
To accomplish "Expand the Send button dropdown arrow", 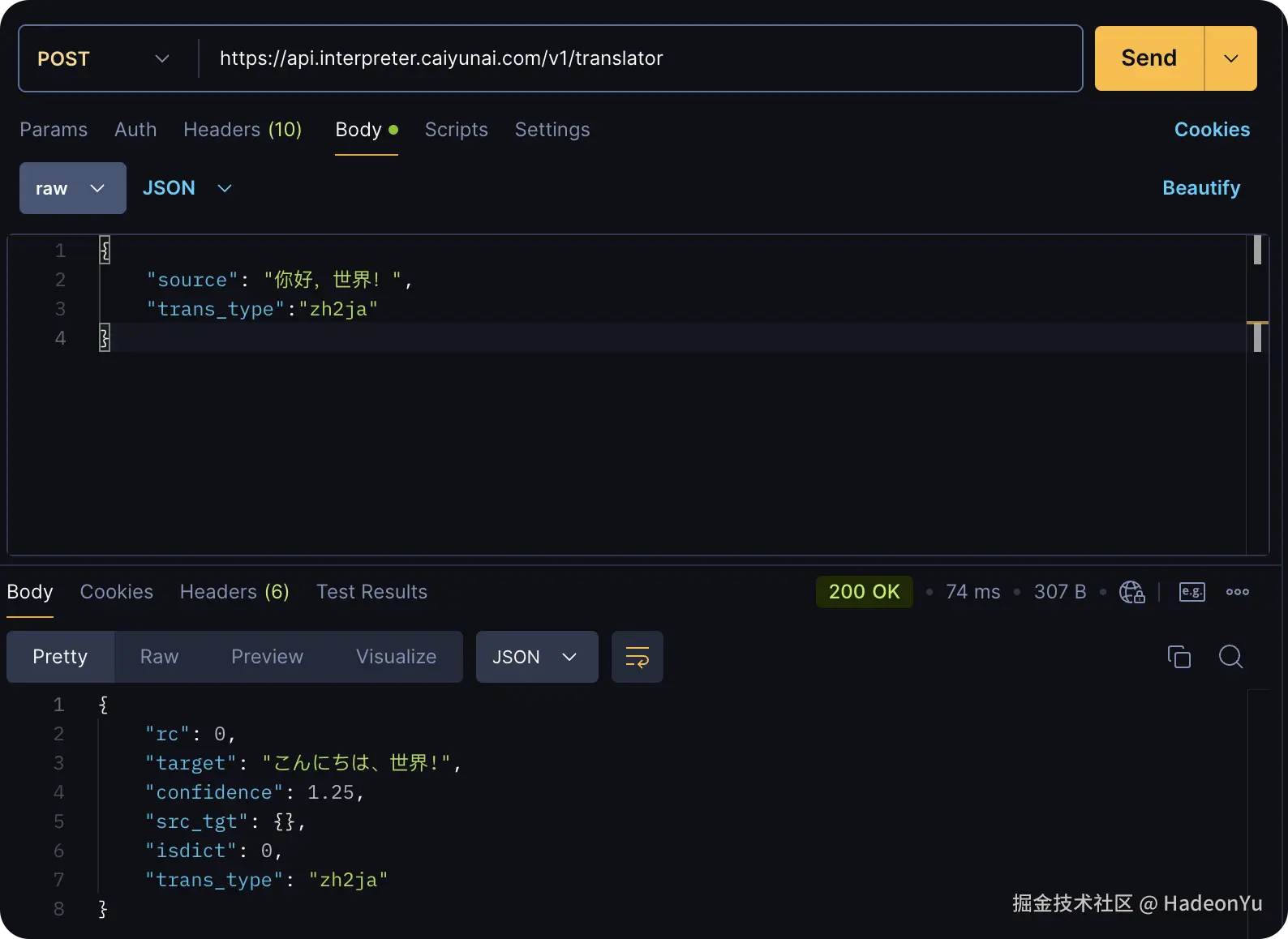I will (x=1230, y=58).
